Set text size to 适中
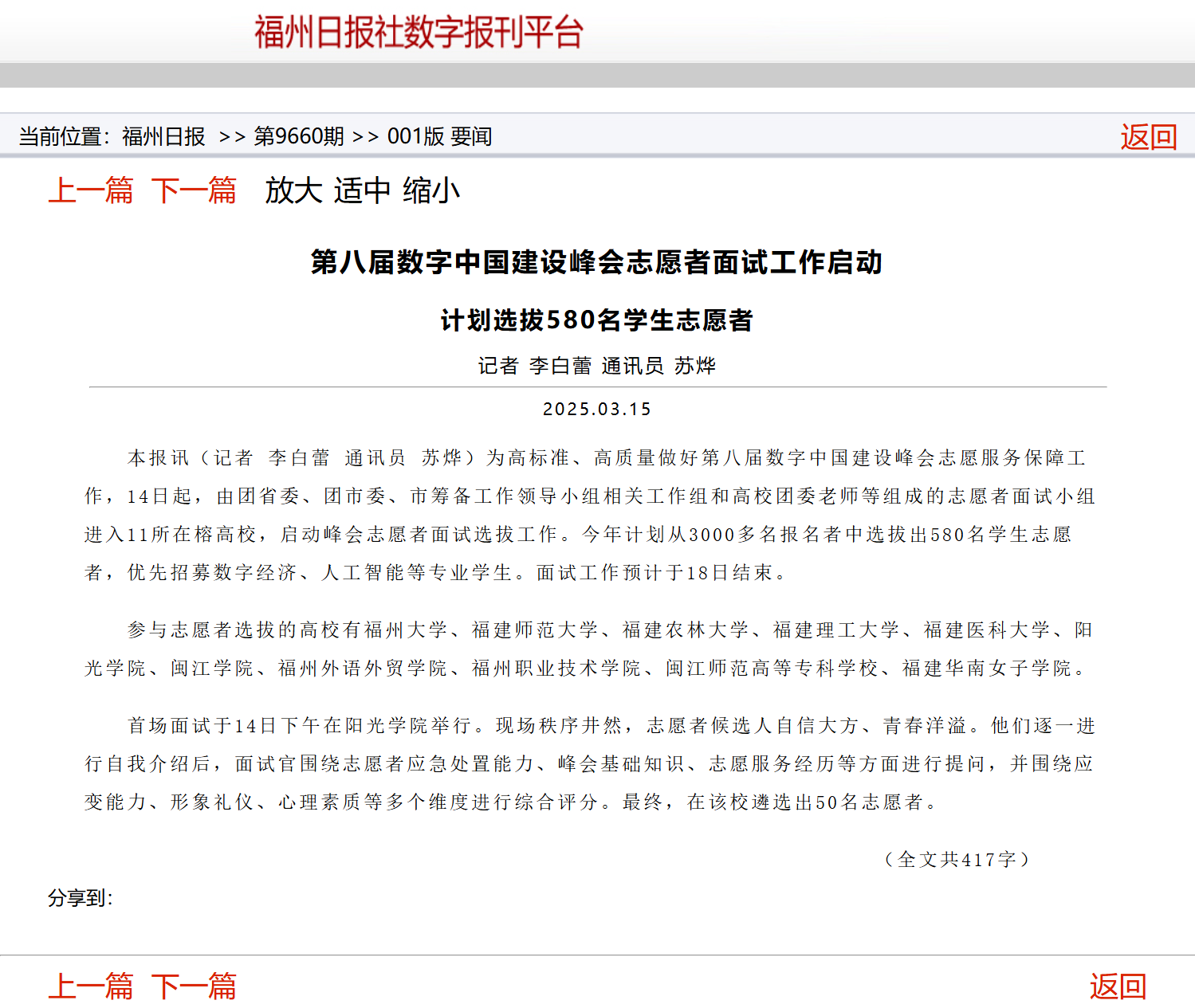Screen dimensions: 1195x1008 point(362,190)
